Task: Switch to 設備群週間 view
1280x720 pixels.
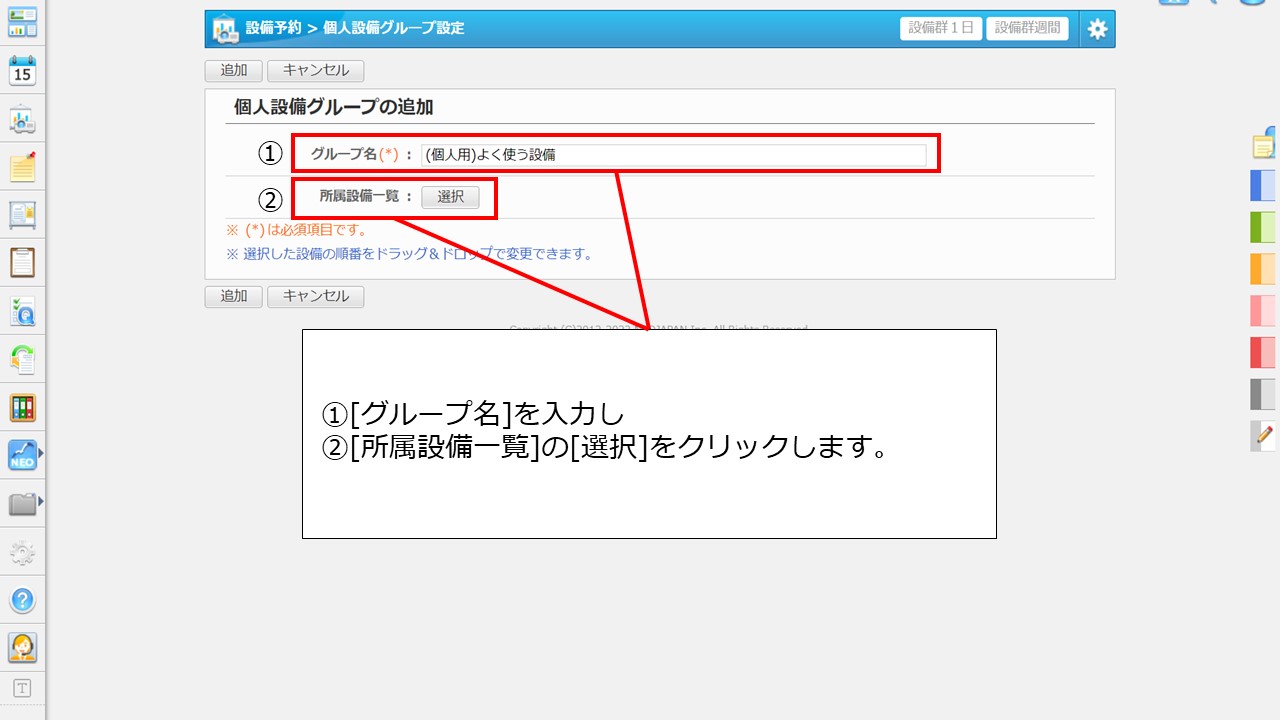Action: tap(1027, 28)
